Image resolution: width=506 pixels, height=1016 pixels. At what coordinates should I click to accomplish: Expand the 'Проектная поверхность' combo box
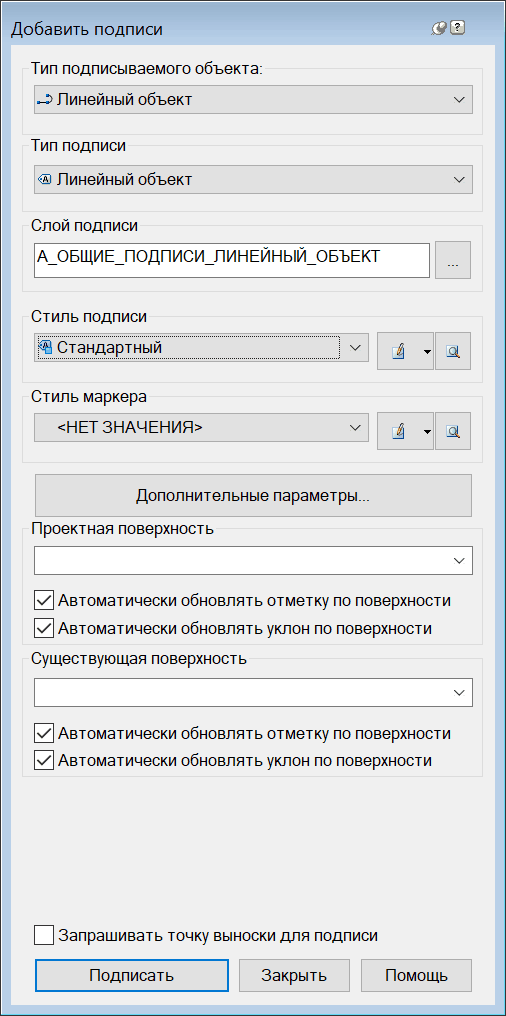pos(253,560)
